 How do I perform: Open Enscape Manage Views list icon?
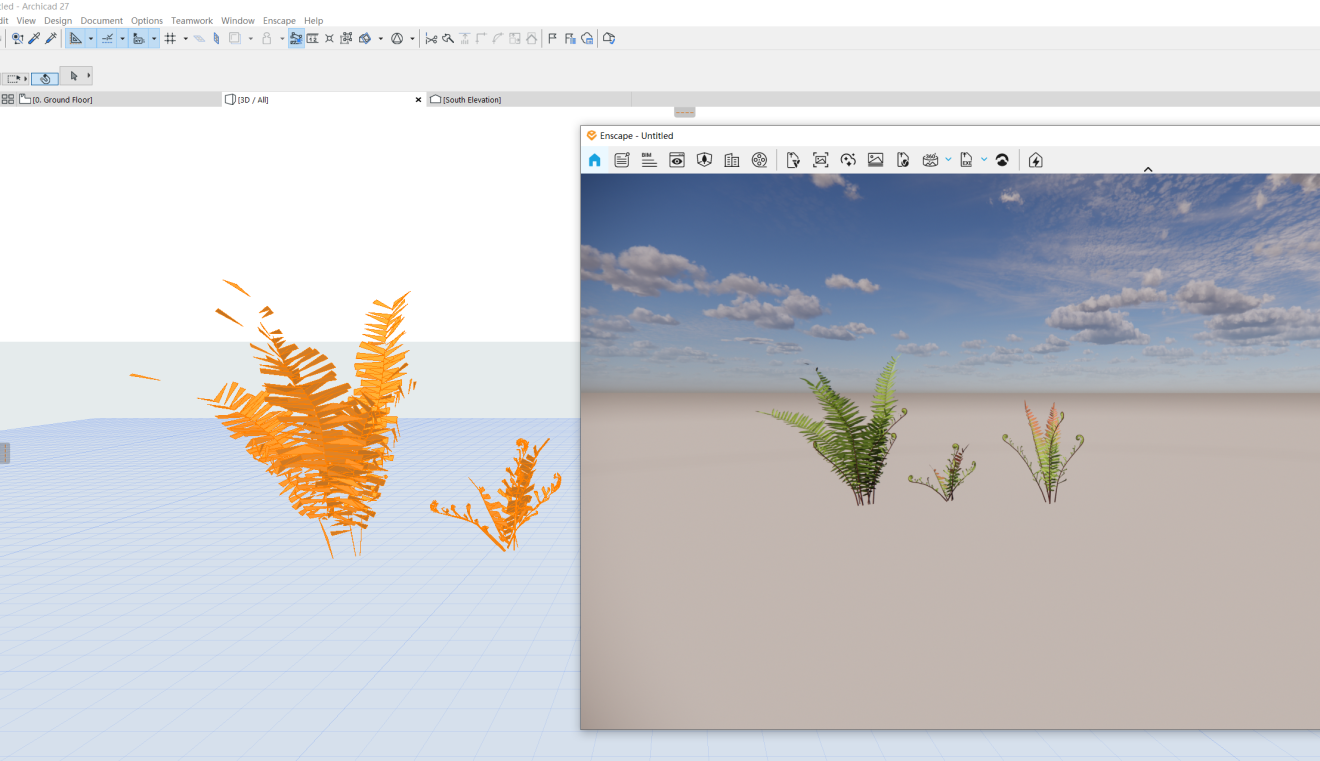click(622, 160)
